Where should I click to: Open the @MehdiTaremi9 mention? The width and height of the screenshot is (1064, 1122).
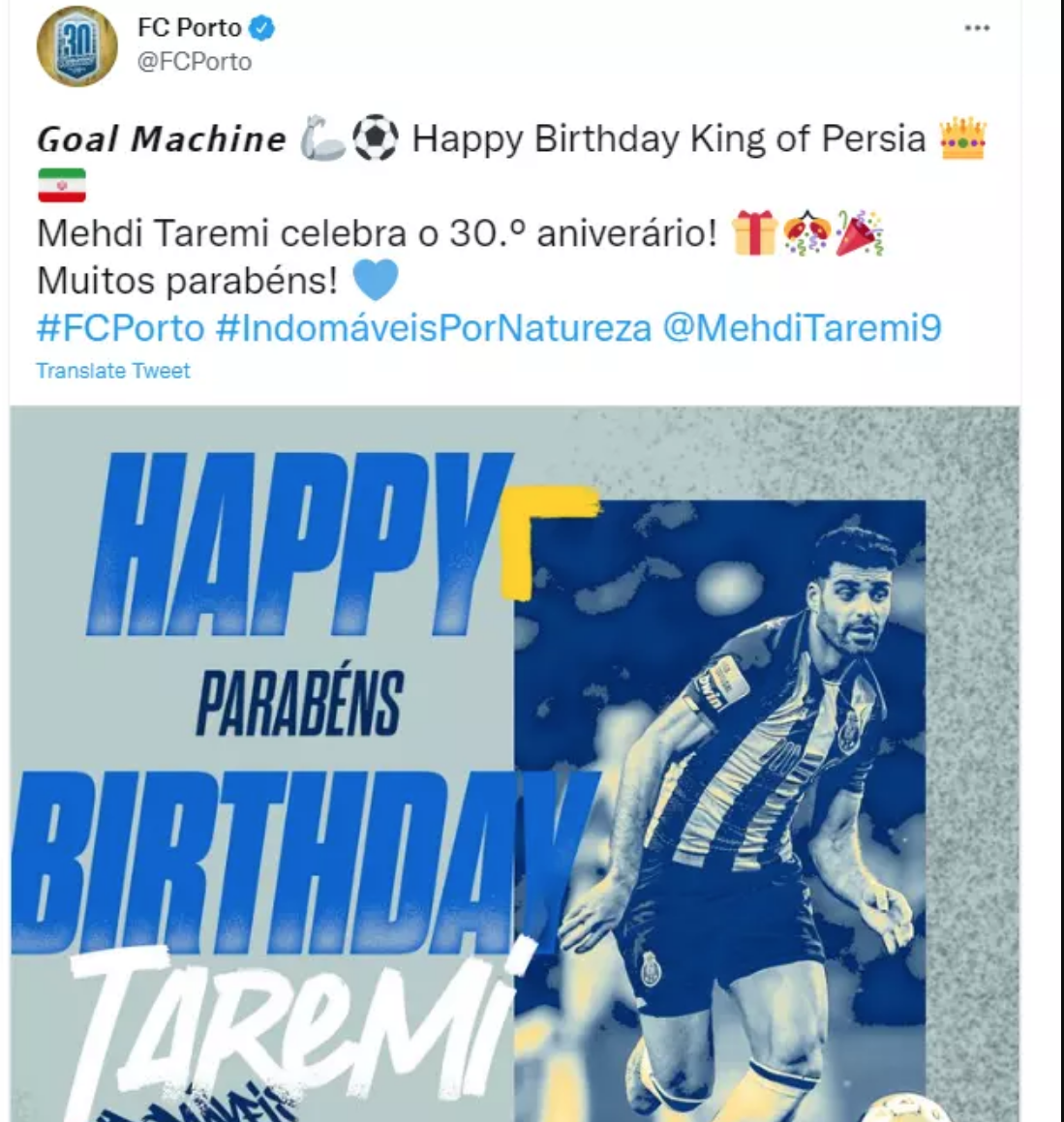coord(802,328)
